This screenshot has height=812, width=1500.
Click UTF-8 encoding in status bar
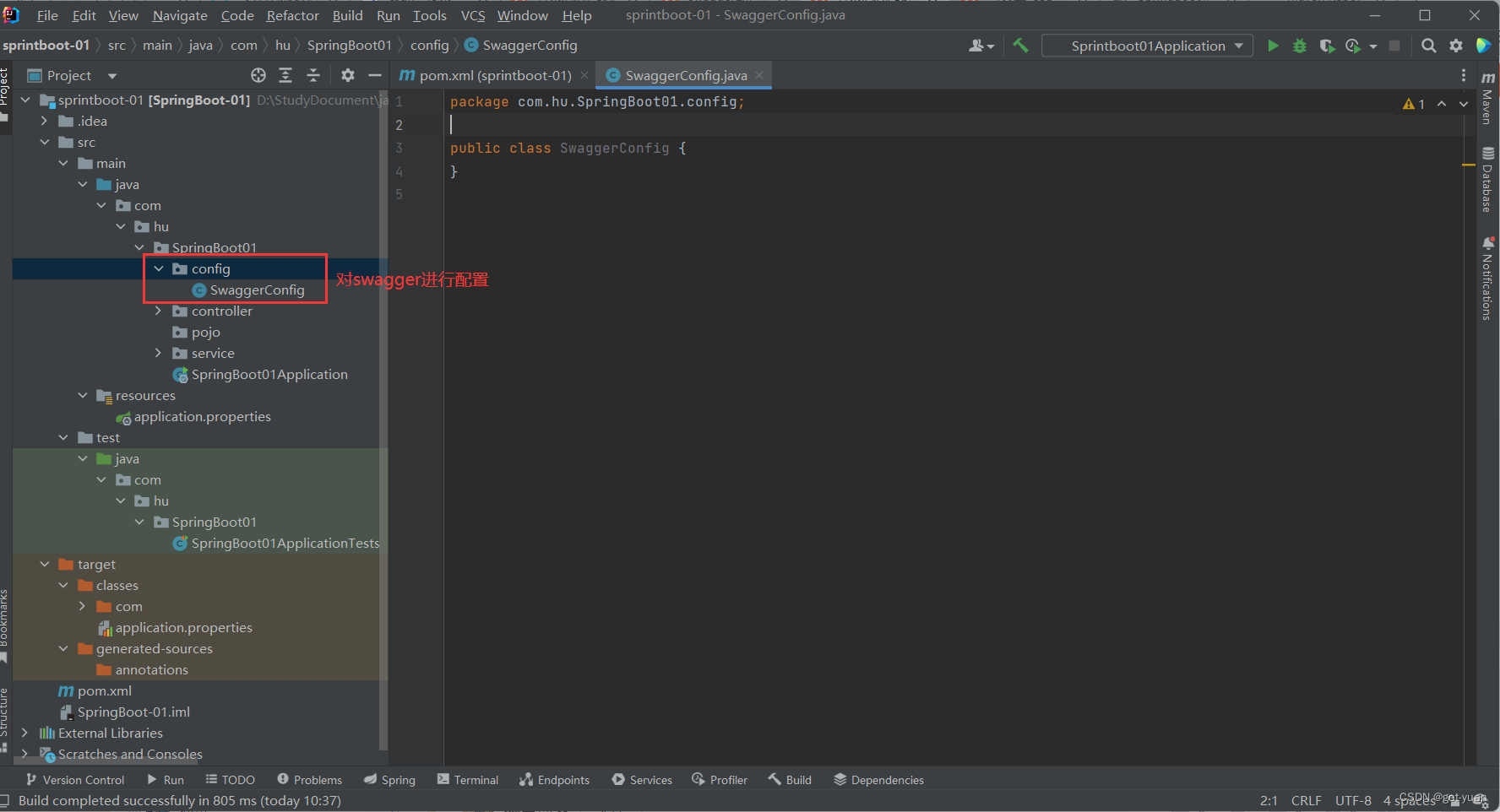click(1352, 800)
